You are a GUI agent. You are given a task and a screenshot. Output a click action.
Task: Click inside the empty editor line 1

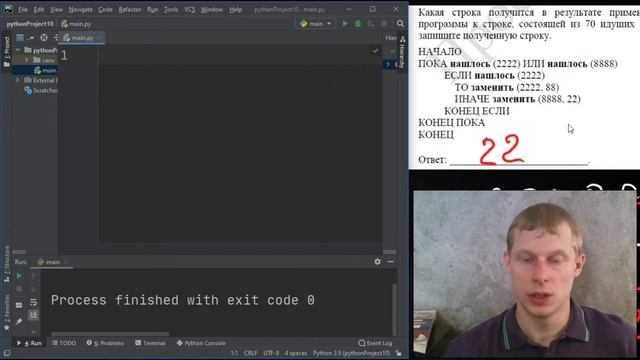(240, 55)
